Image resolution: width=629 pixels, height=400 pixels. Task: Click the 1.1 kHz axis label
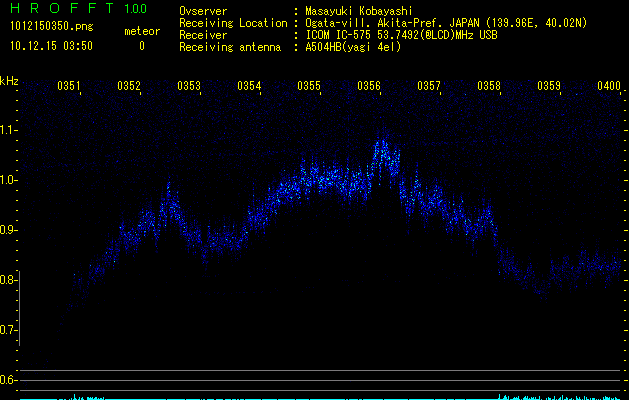tap(8, 130)
